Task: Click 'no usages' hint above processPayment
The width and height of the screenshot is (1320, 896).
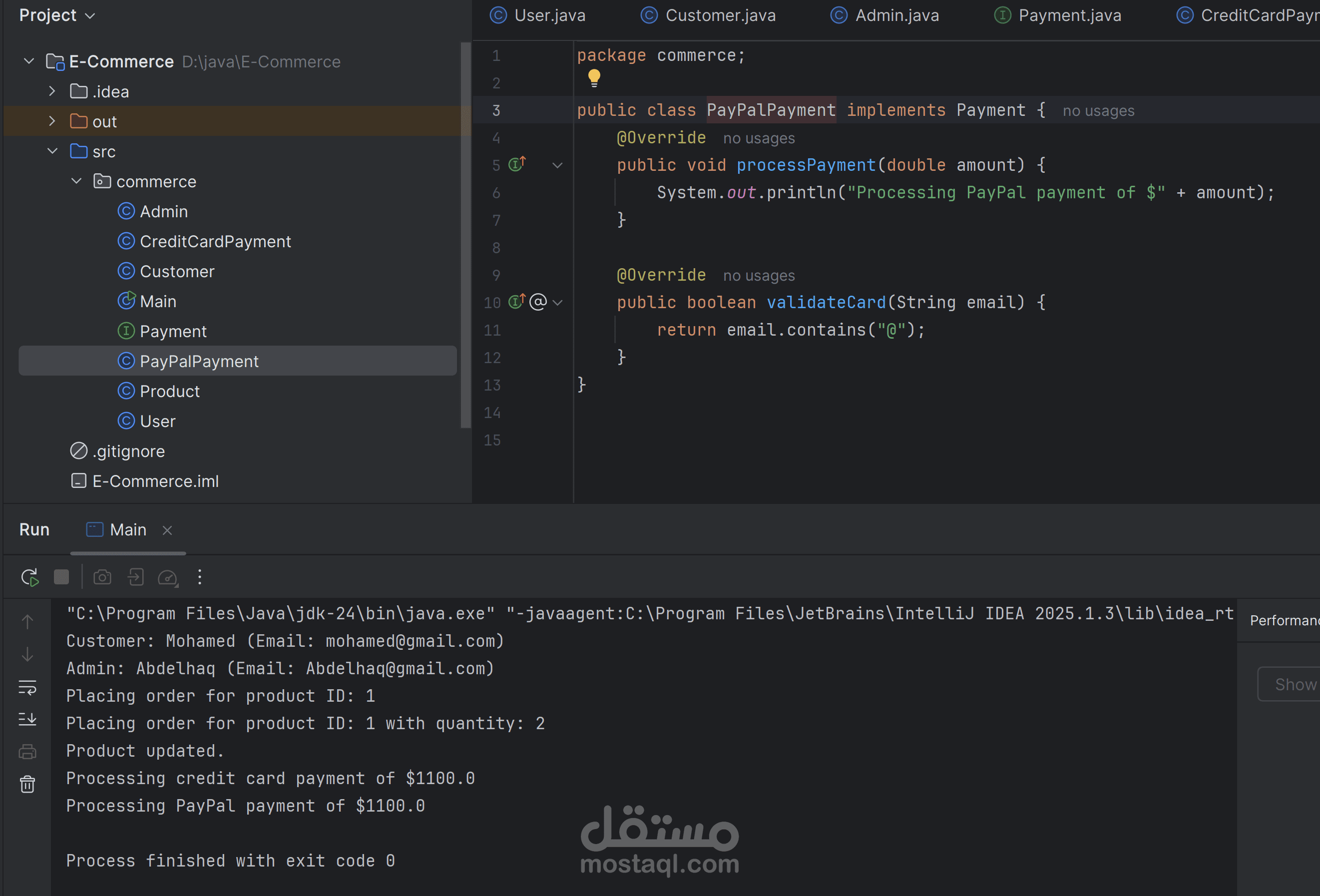Action: pos(759,138)
